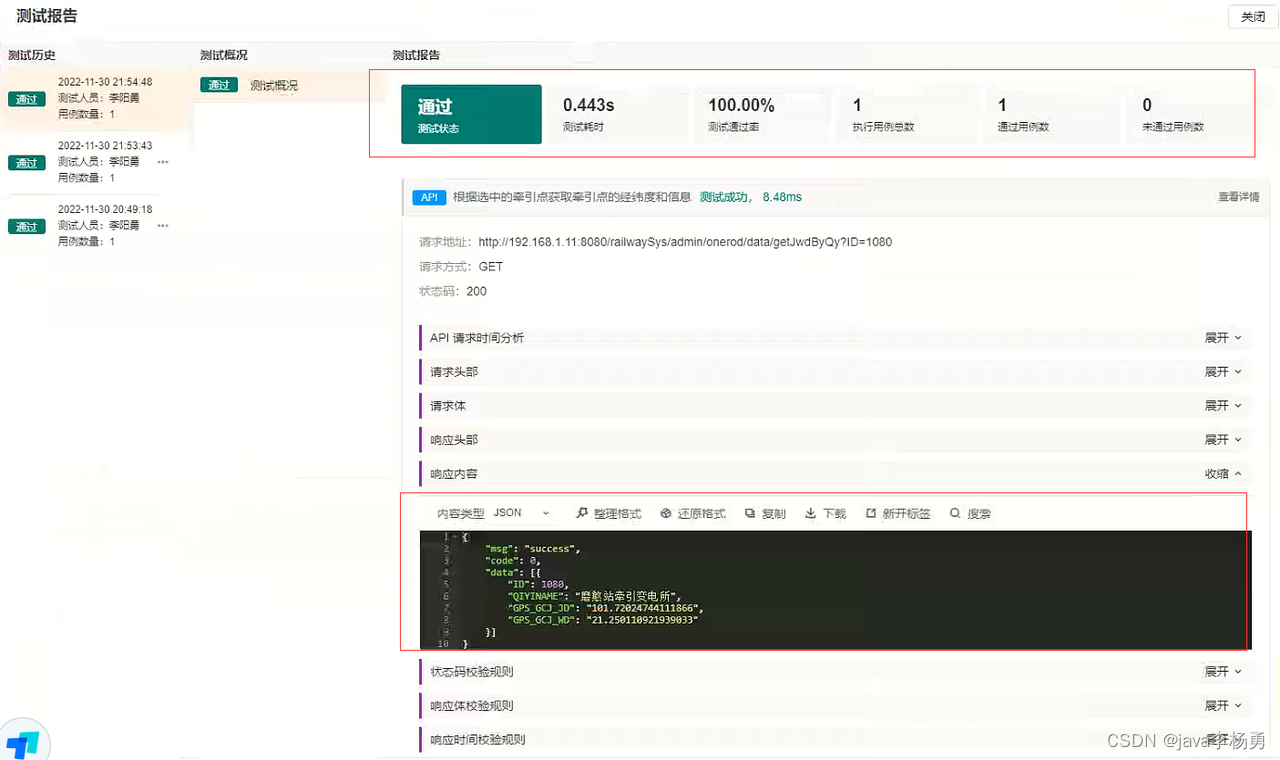Click the API badge on test result
1280x760 pixels.
tap(429, 198)
